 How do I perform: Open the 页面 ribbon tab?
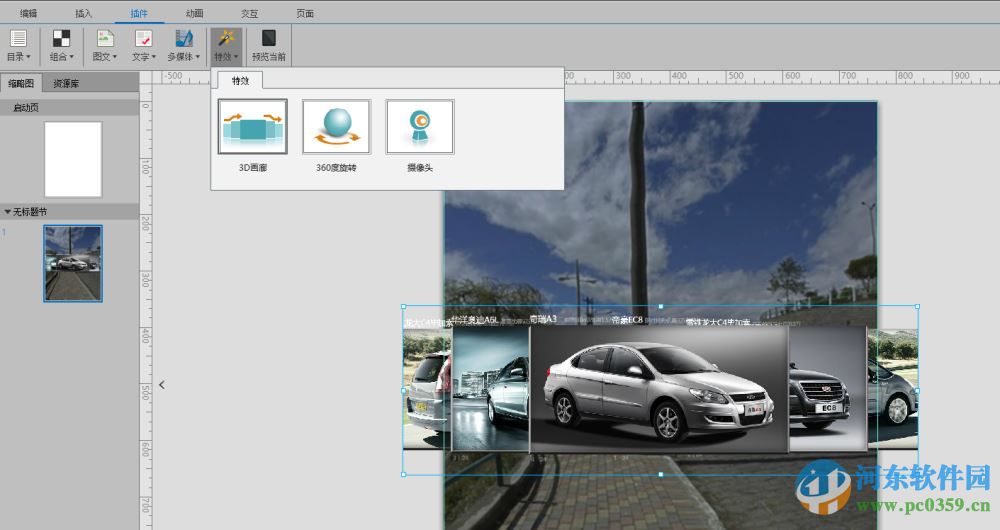point(305,13)
